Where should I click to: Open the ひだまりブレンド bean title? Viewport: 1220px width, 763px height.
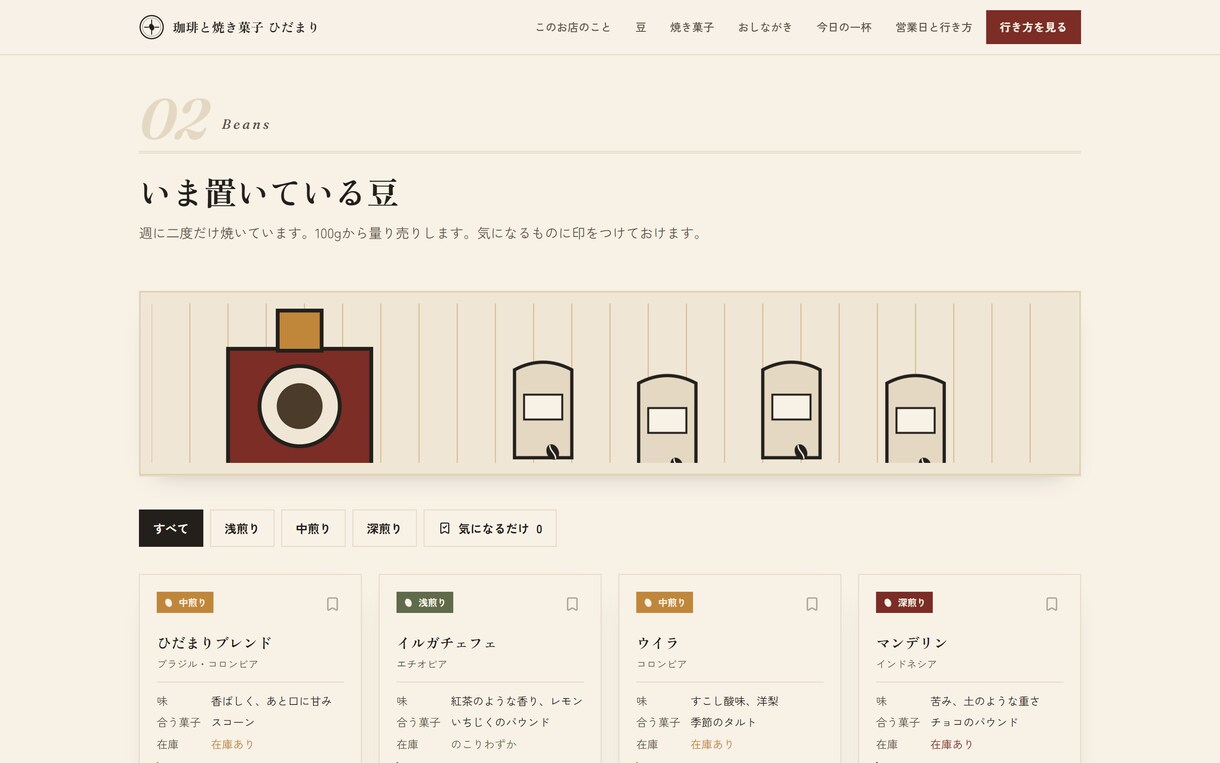coord(215,642)
